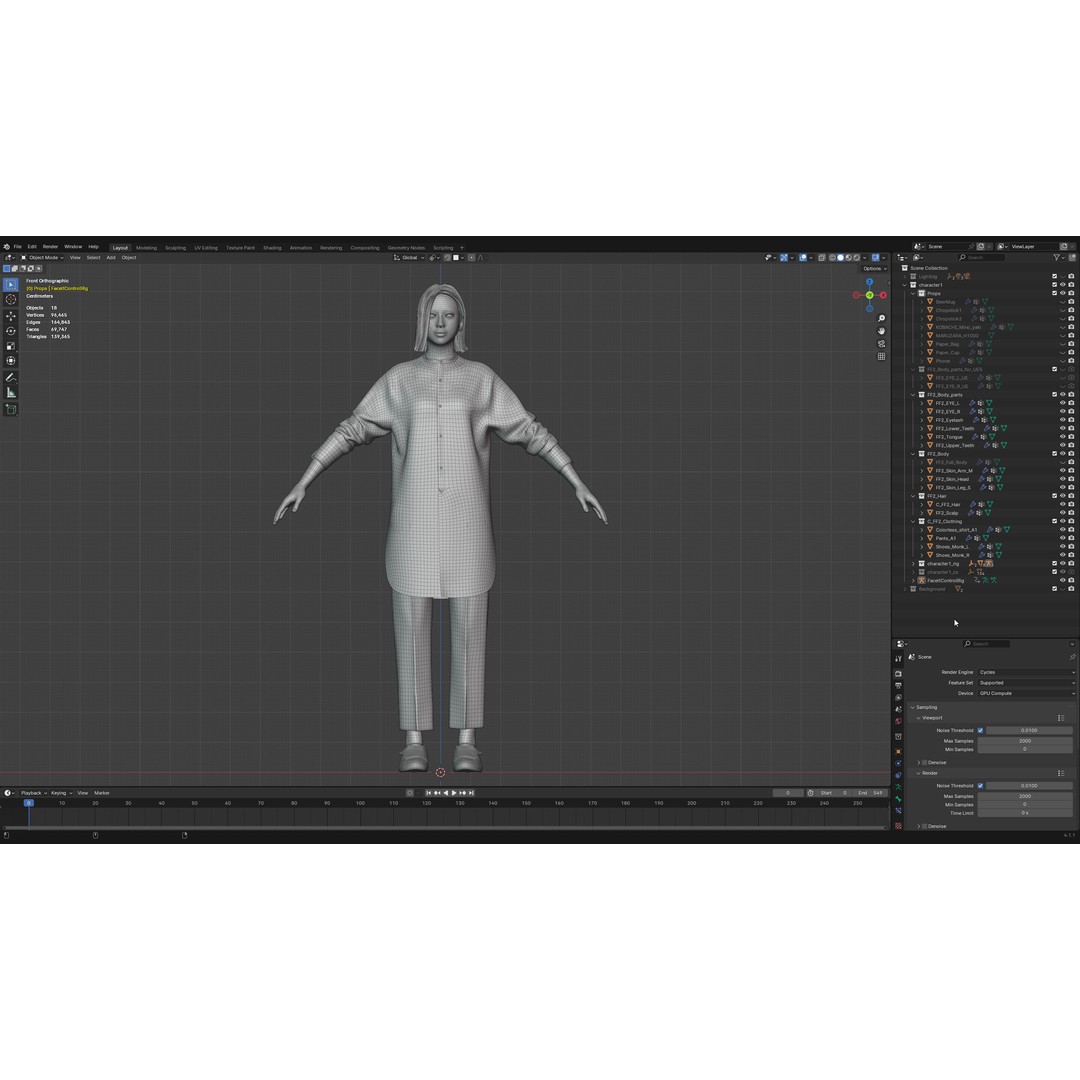Image resolution: width=1080 pixels, height=1080 pixels.
Task: Jump to timeline start frame
Action: (428, 793)
